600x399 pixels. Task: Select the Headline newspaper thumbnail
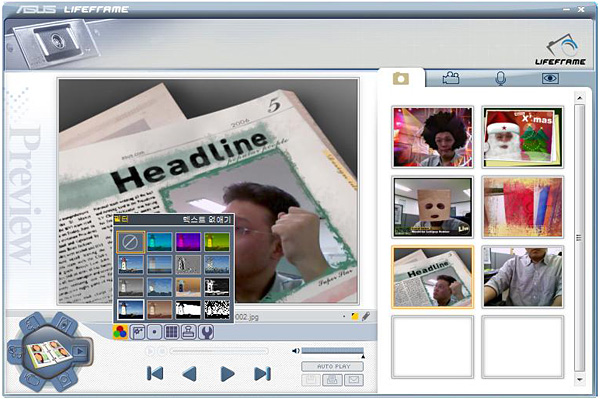coord(432,277)
